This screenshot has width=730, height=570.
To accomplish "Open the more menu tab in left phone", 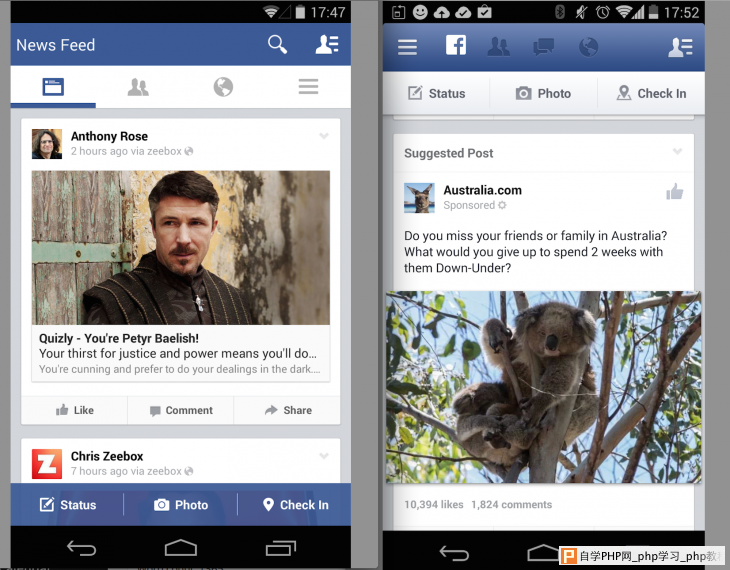I will (308, 87).
